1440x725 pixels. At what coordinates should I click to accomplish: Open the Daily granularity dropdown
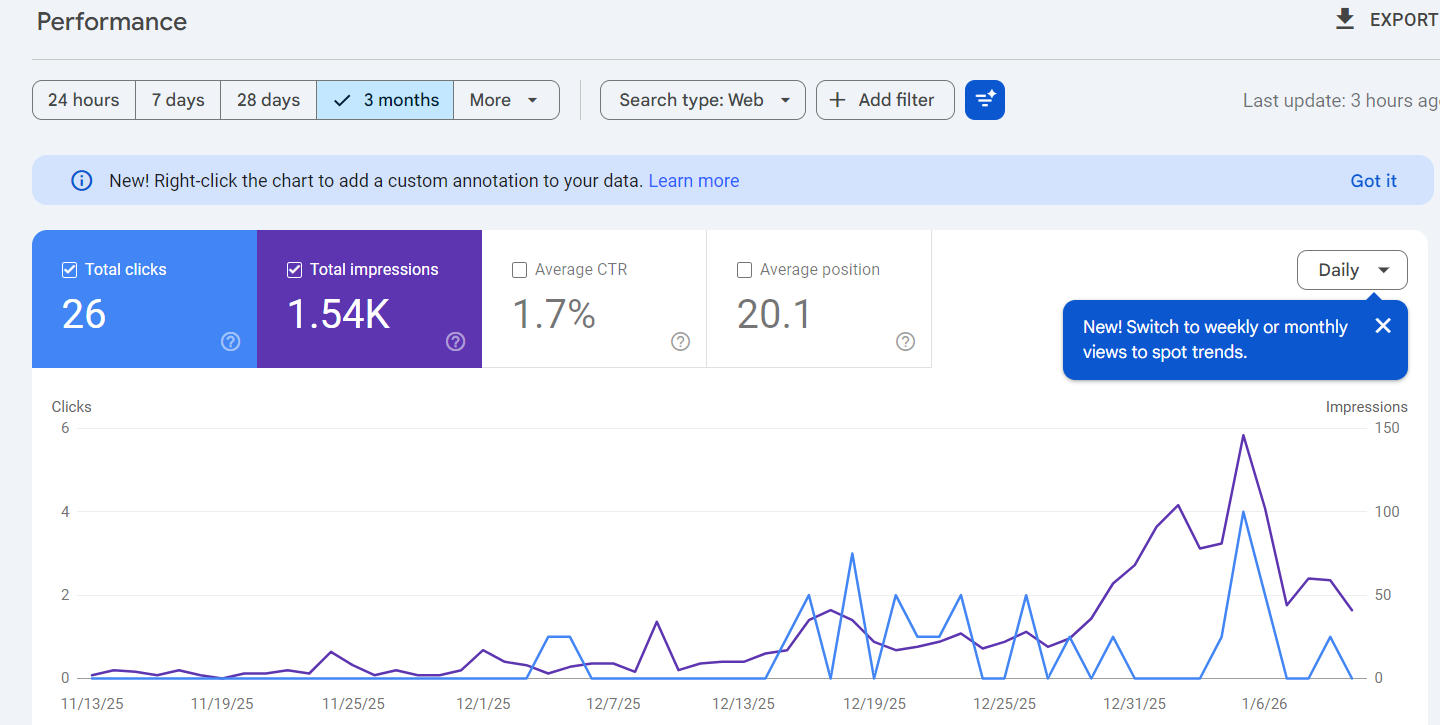click(1352, 270)
